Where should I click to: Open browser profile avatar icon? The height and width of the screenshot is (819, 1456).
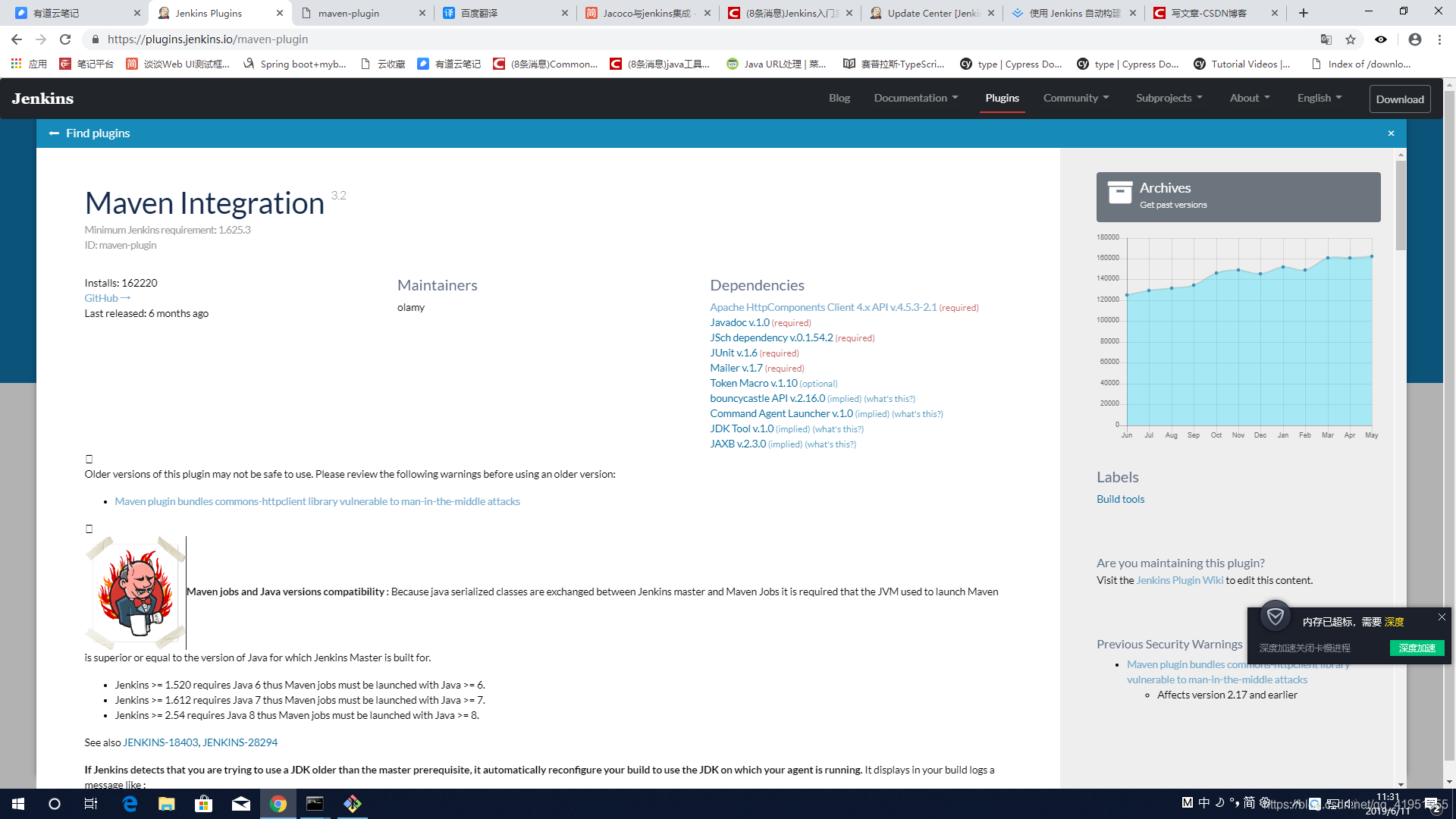coord(1414,39)
